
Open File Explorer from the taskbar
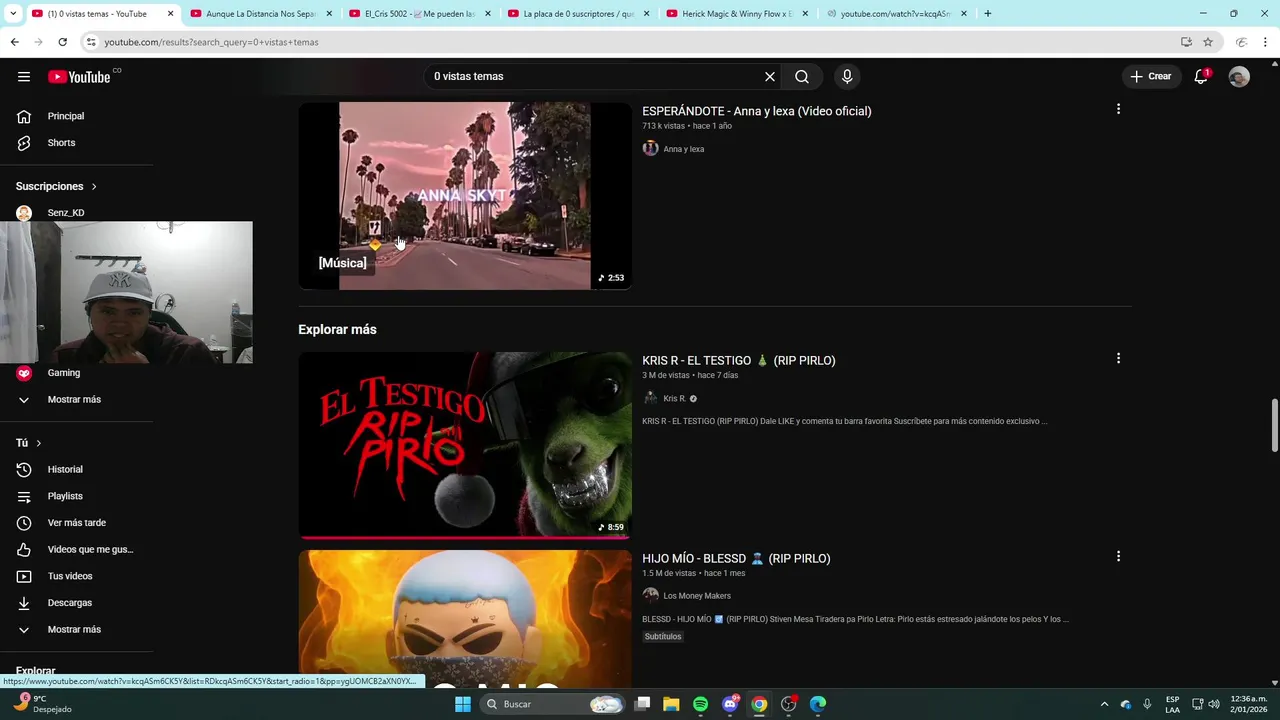(x=671, y=704)
